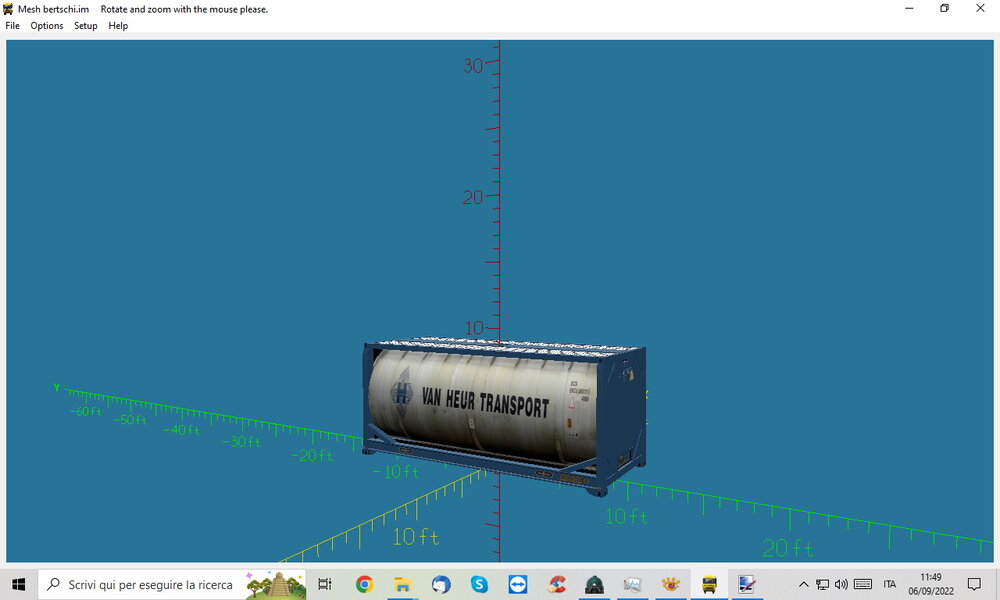Open Skype from taskbar

[x=479, y=584]
